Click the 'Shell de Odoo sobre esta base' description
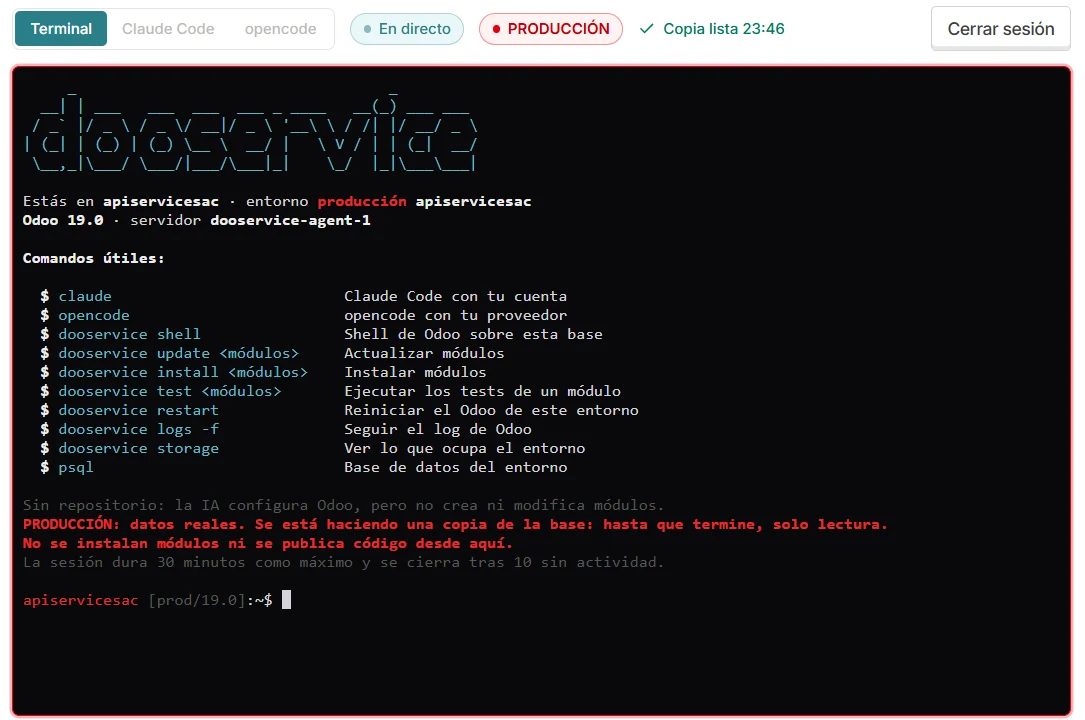Screen dimensions: 1085x720 [473, 334]
